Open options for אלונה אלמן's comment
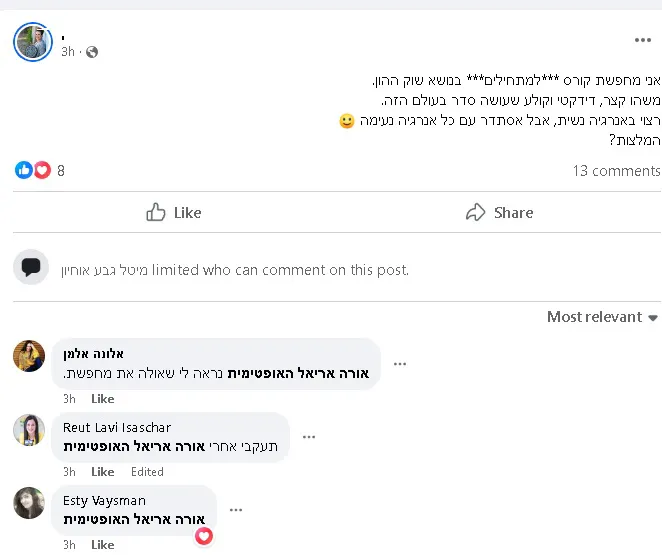Screen dimensions: 662x555 400,363
